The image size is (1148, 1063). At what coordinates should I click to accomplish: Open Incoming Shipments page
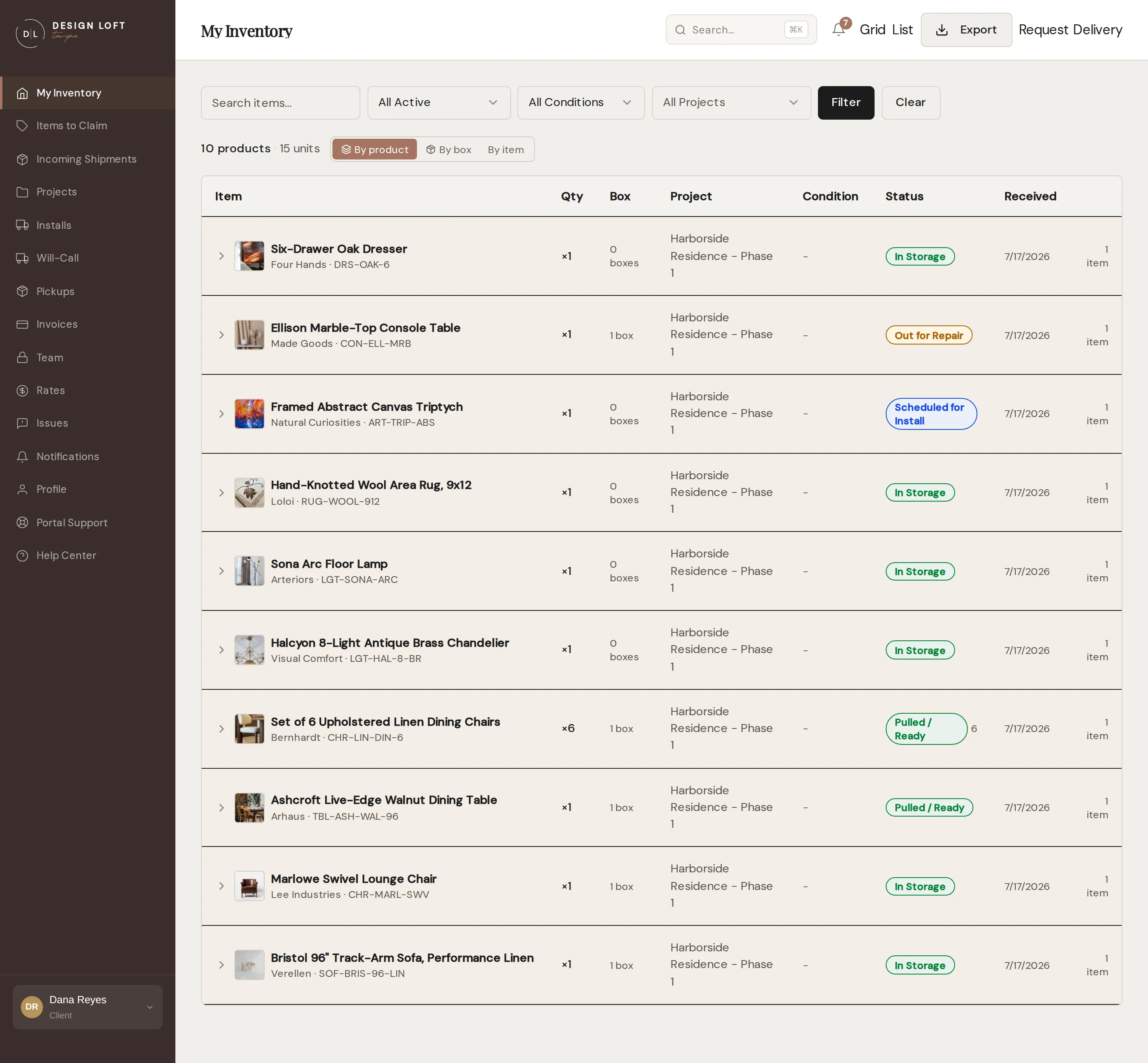point(87,159)
